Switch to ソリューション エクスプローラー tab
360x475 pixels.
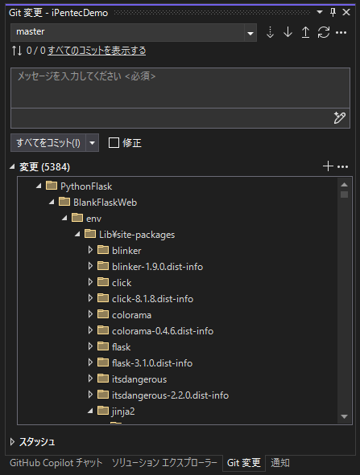[164, 463]
